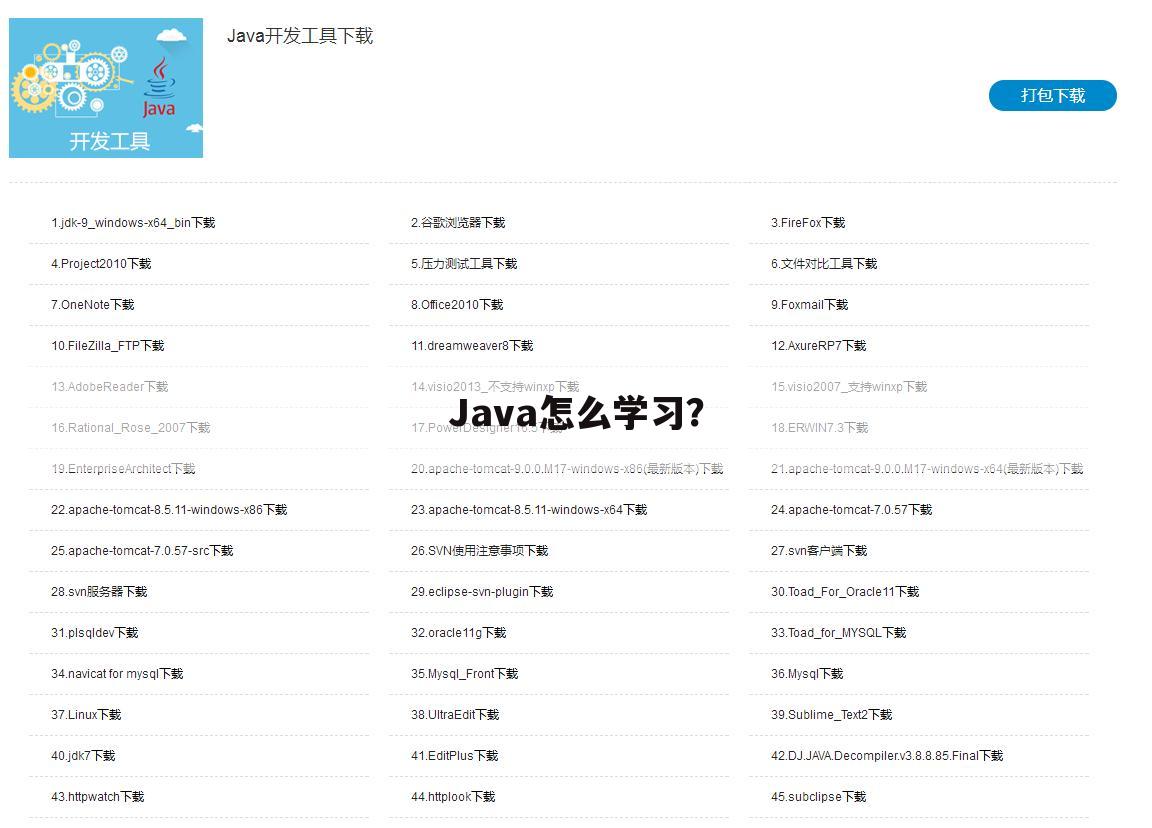1152x828 pixels.
Task: Open 5.压力测试工具下载 link
Action: [x=464, y=264]
